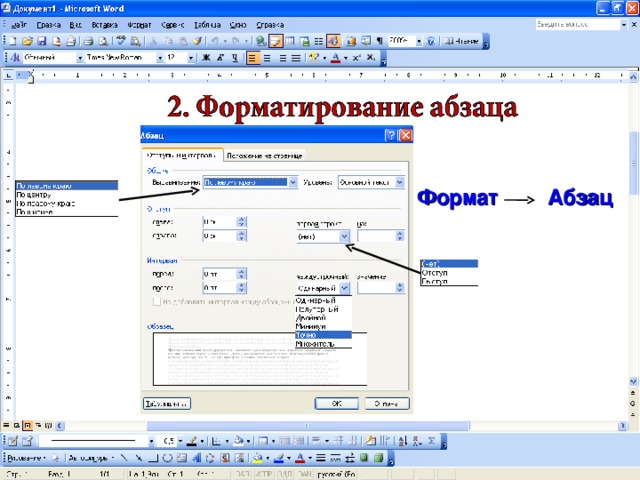Image resolution: width=640 pixels, height=480 pixels.
Task: Open Print Preview from the standard toolbar
Action: [104, 41]
